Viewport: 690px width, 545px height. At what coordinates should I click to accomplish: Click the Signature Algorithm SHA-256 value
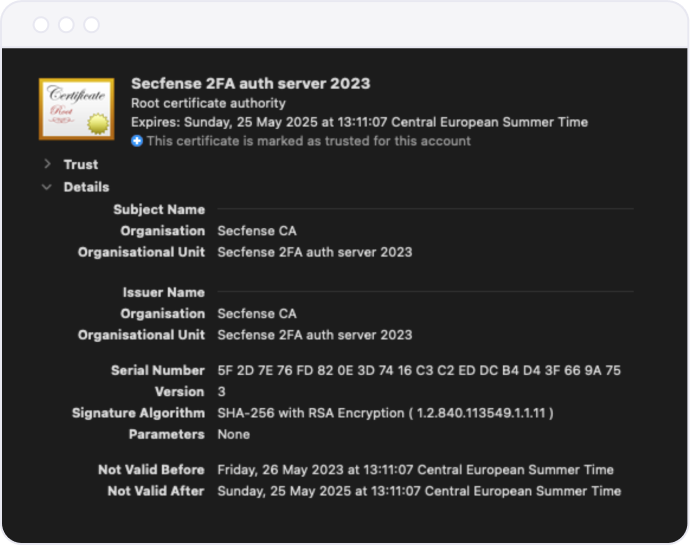coord(385,413)
